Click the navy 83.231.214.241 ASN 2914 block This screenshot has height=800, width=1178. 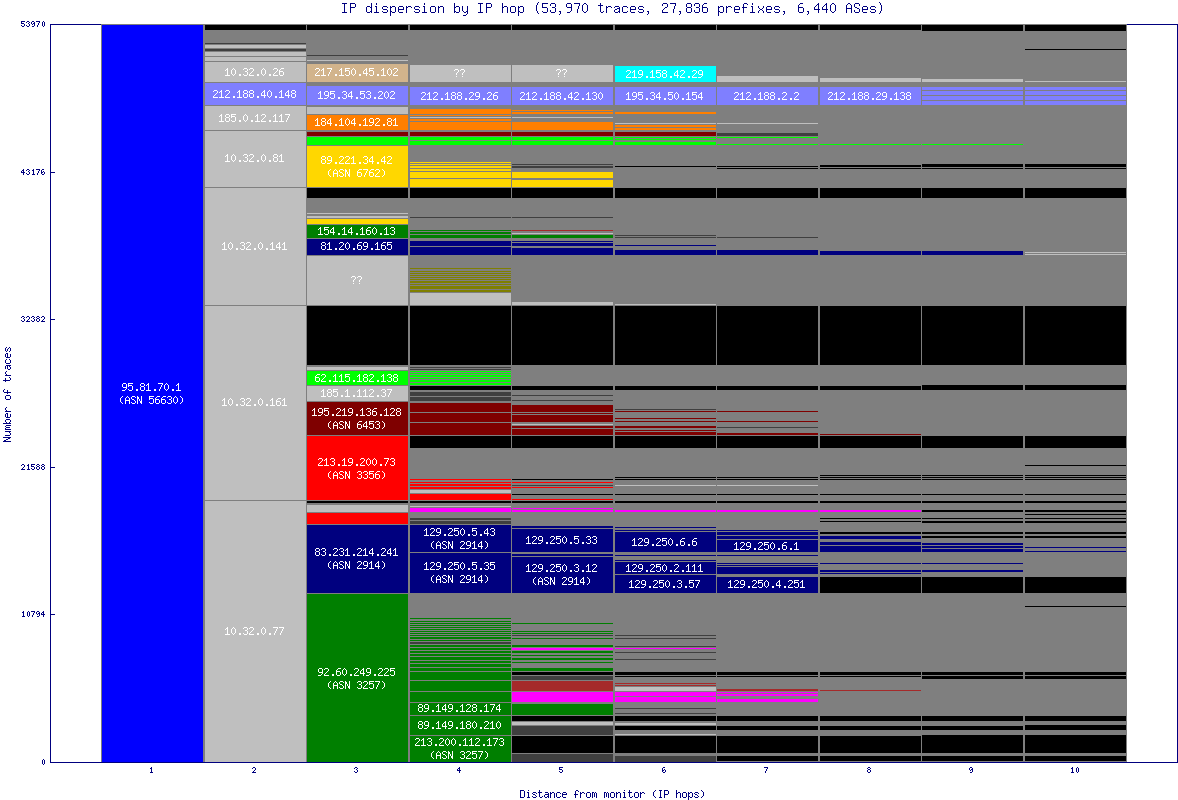click(x=356, y=558)
